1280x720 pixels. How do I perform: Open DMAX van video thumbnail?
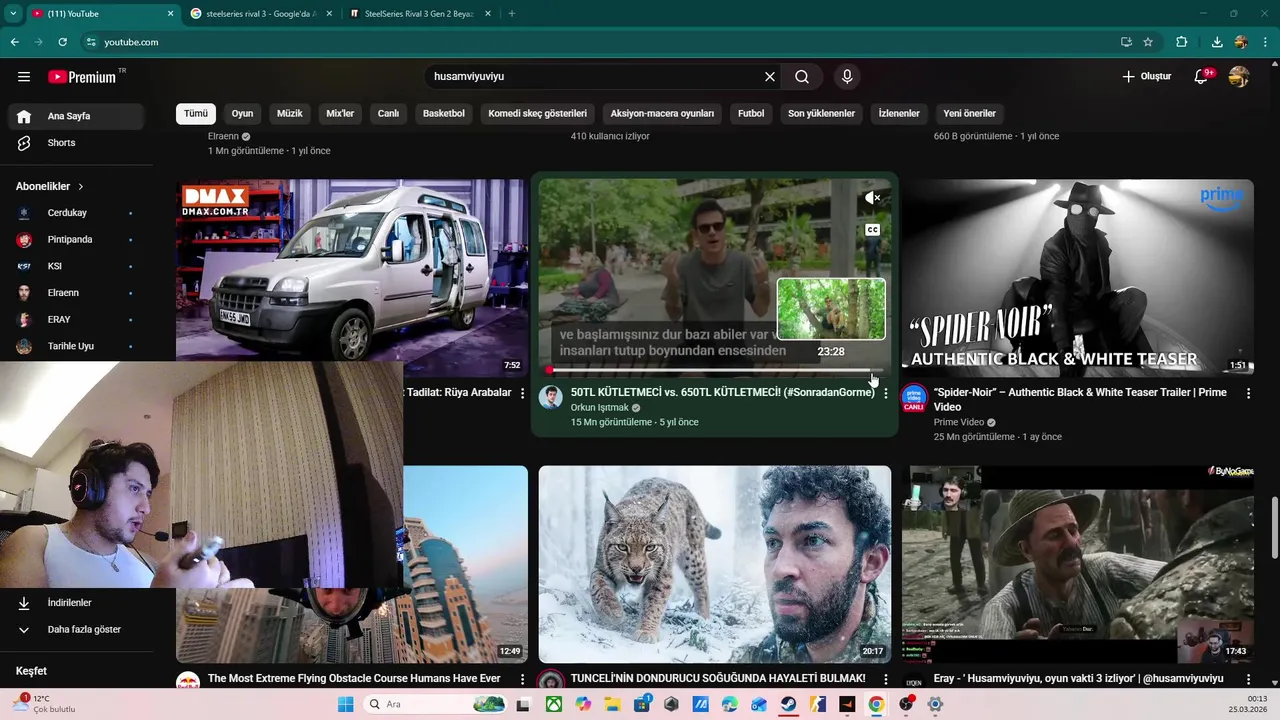[x=352, y=270]
